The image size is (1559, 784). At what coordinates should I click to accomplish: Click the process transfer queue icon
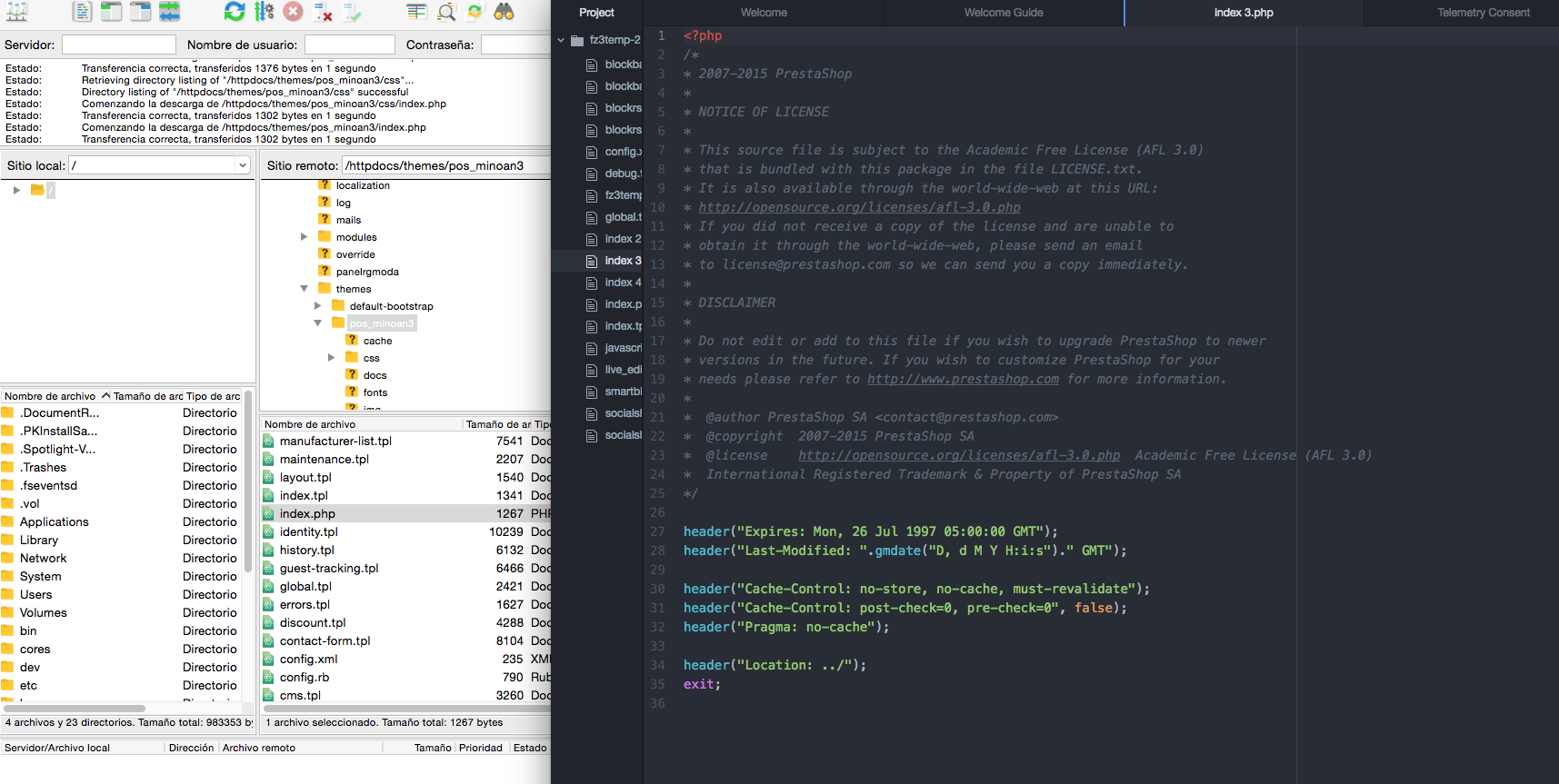click(264, 12)
